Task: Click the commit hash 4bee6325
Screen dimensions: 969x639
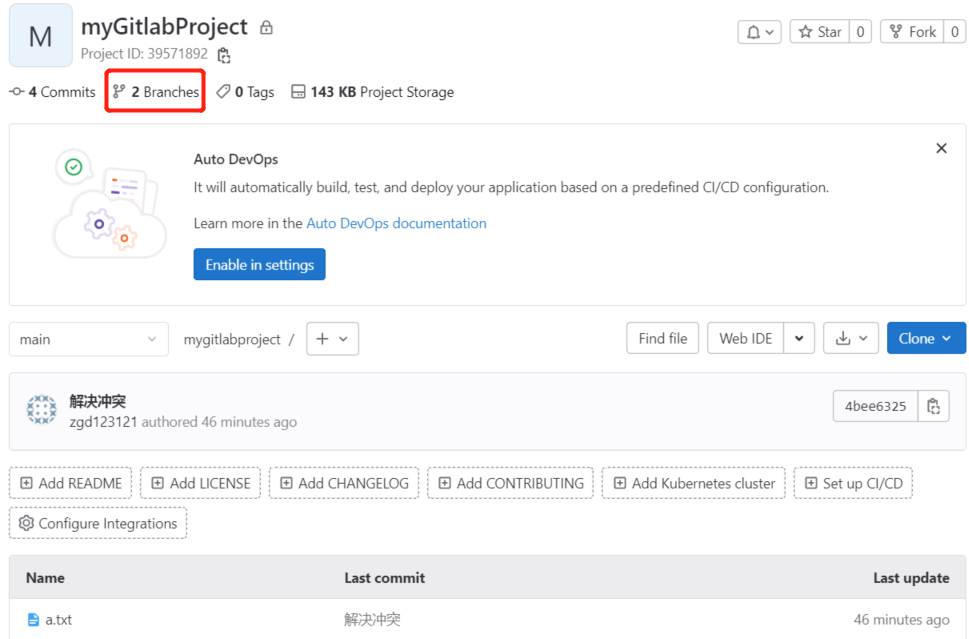Action: (x=875, y=406)
